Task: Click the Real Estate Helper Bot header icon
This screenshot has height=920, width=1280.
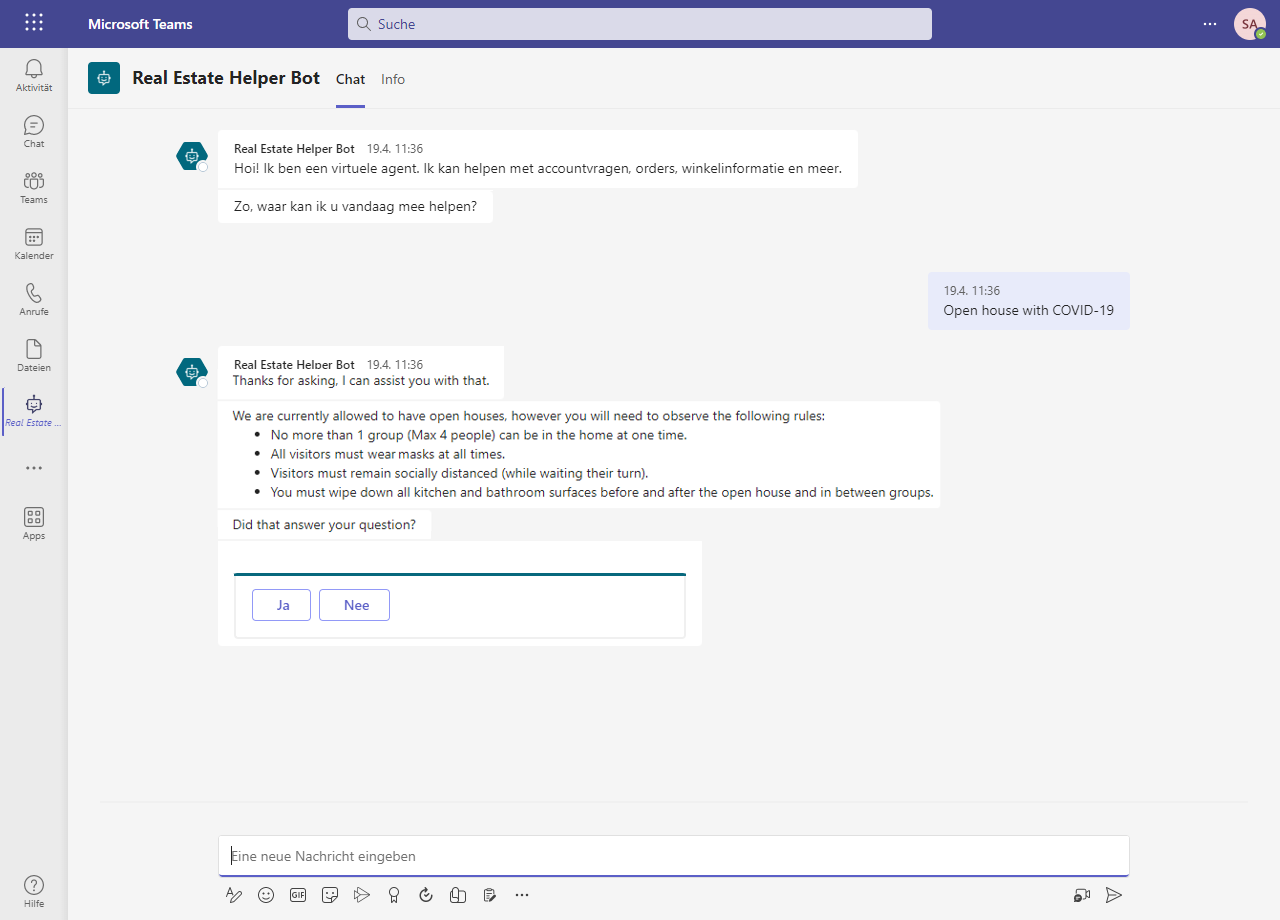Action: click(x=104, y=78)
